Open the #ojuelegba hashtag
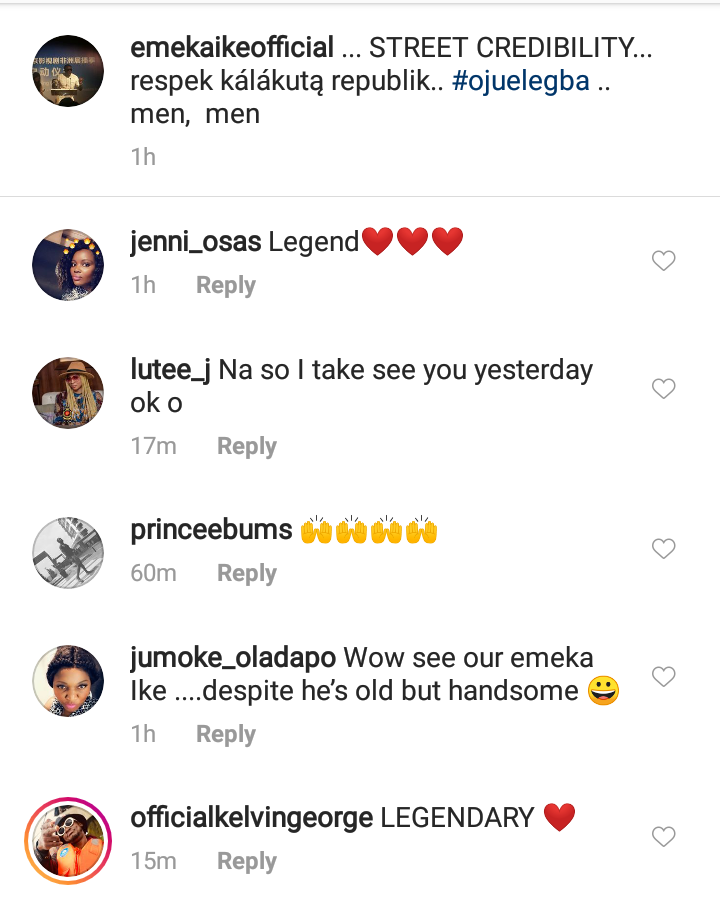The height and width of the screenshot is (909, 720). point(520,82)
